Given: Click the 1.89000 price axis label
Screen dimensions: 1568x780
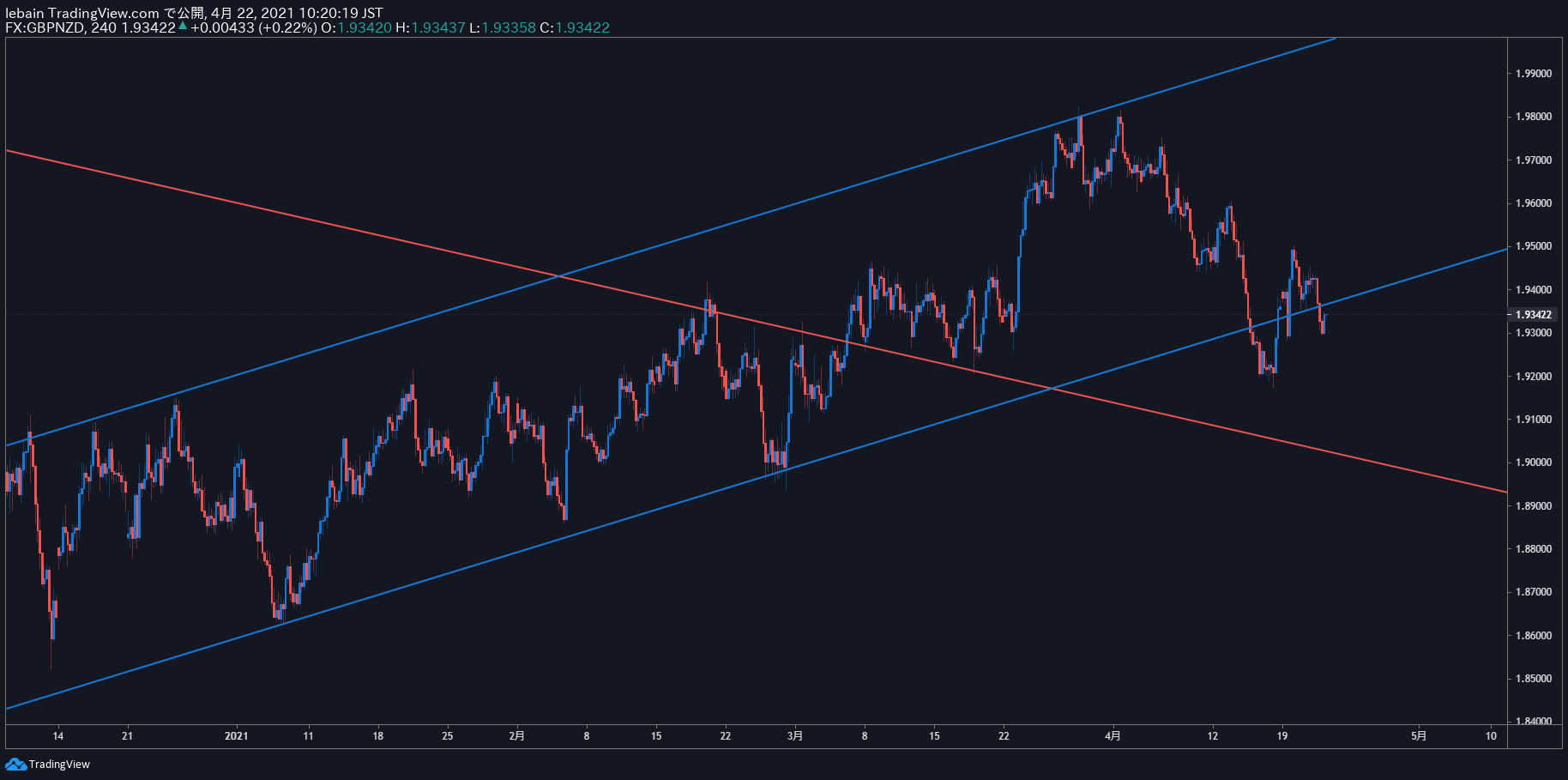Looking at the screenshot, I should (x=1534, y=506).
